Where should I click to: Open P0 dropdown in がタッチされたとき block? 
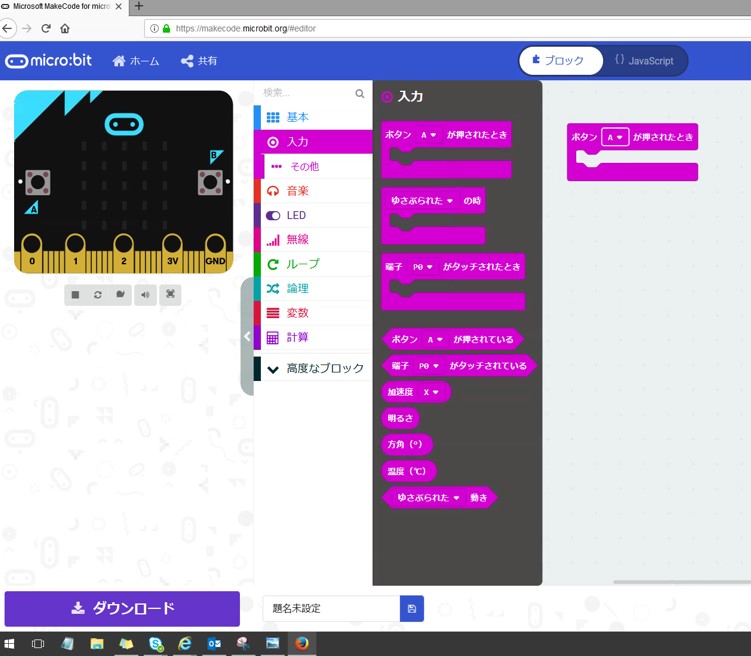tap(423, 267)
